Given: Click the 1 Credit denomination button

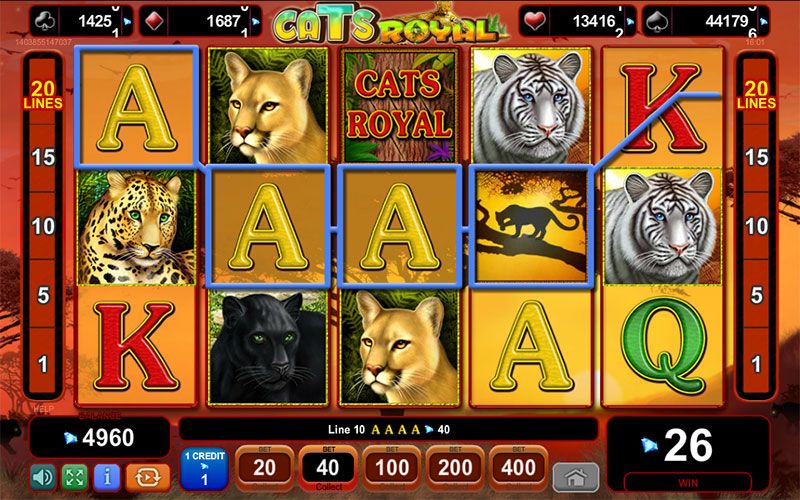Looking at the screenshot, I should click(204, 469).
